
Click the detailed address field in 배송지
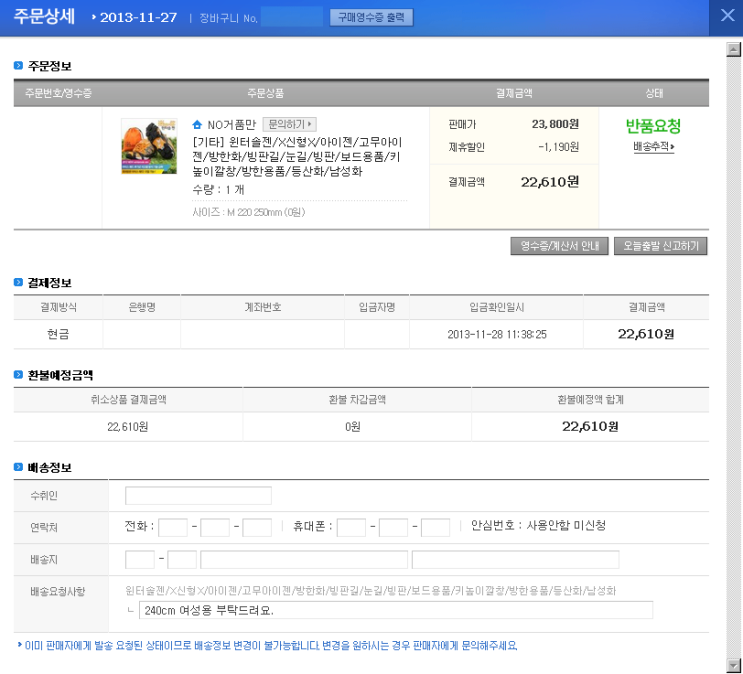pyautogui.click(x=516, y=559)
